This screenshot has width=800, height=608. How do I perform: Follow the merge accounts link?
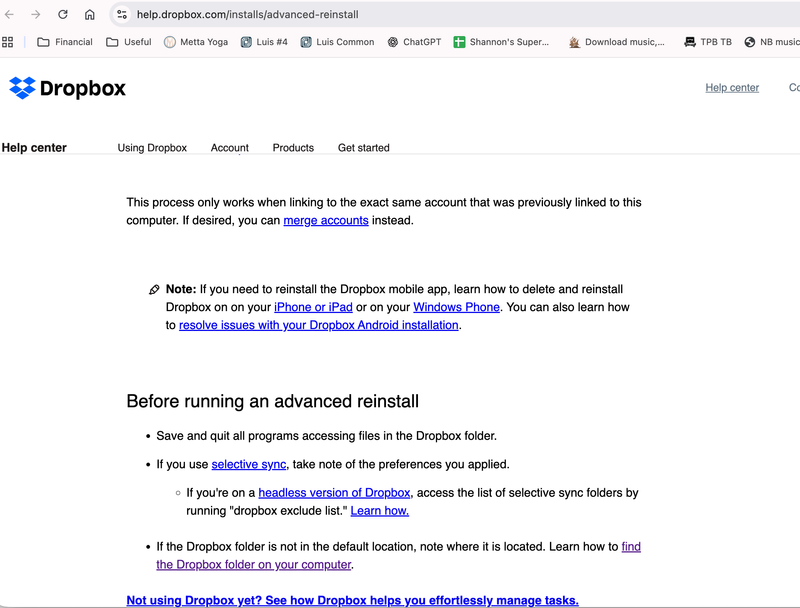tap(326, 220)
